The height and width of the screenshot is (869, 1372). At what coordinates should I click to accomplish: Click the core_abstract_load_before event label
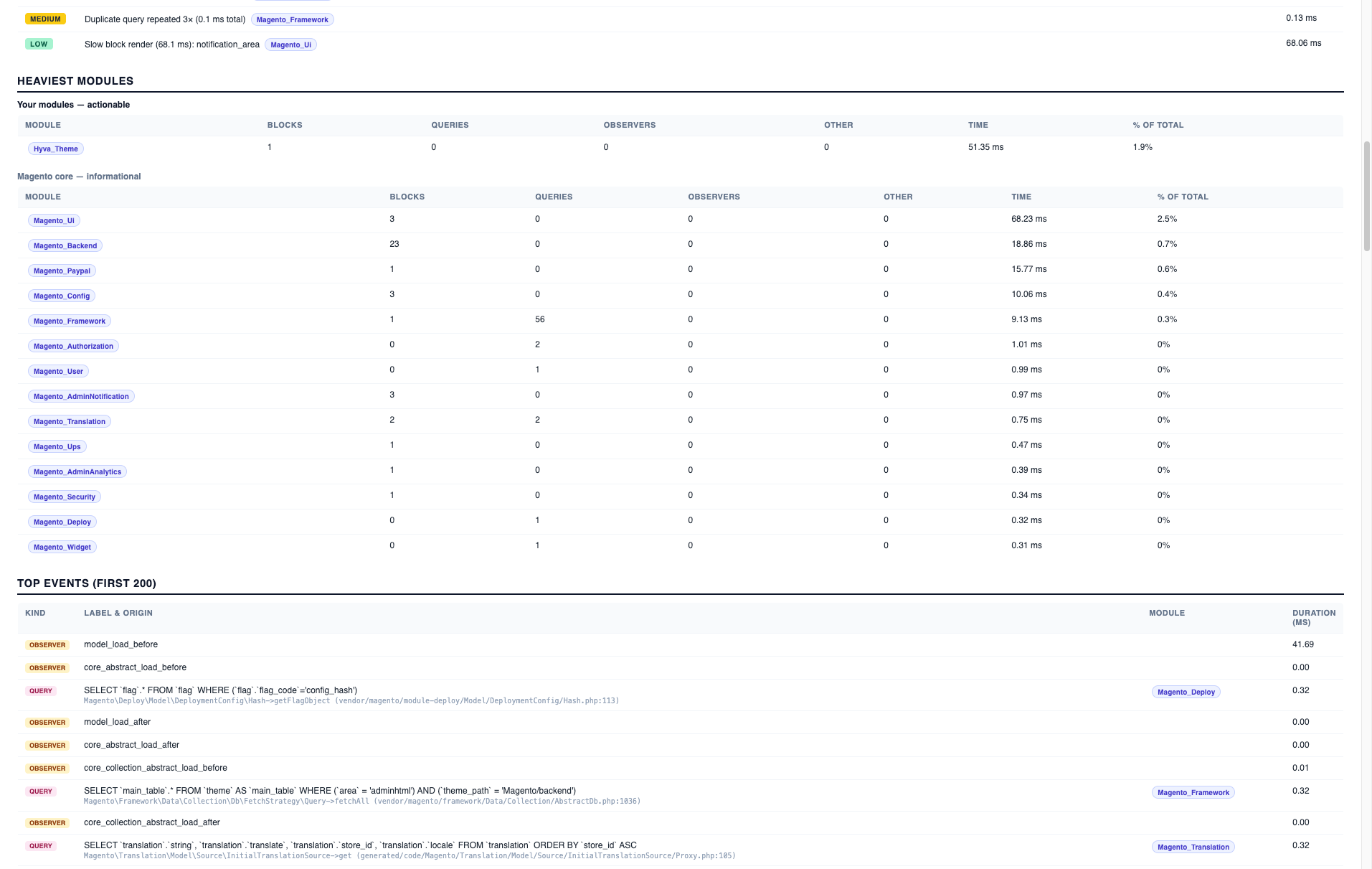click(135, 667)
